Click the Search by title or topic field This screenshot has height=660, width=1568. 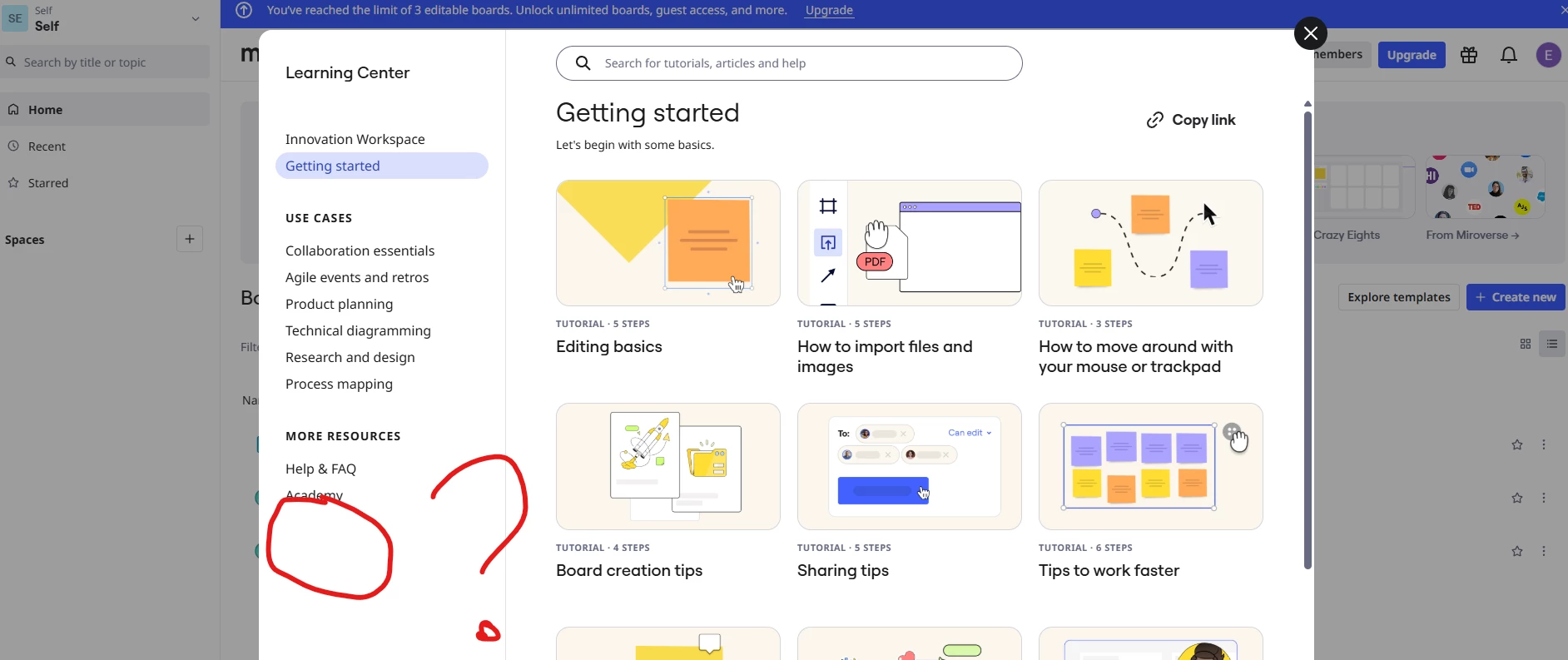[105, 62]
